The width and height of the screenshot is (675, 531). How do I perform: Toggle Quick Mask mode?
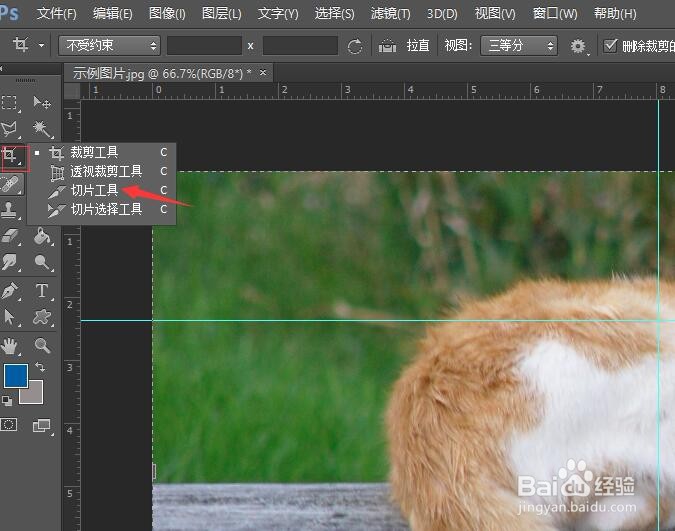[x=9, y=425]
